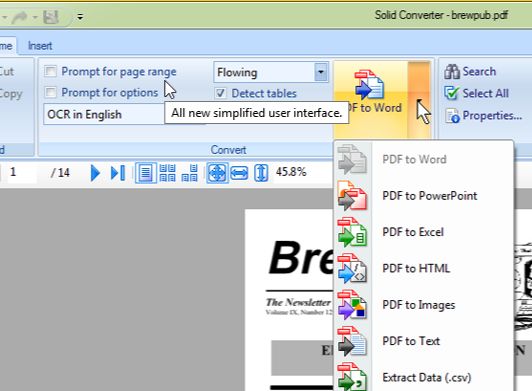Select the fit whole page zoom icon
532x391 pixels.
[217, 173]
